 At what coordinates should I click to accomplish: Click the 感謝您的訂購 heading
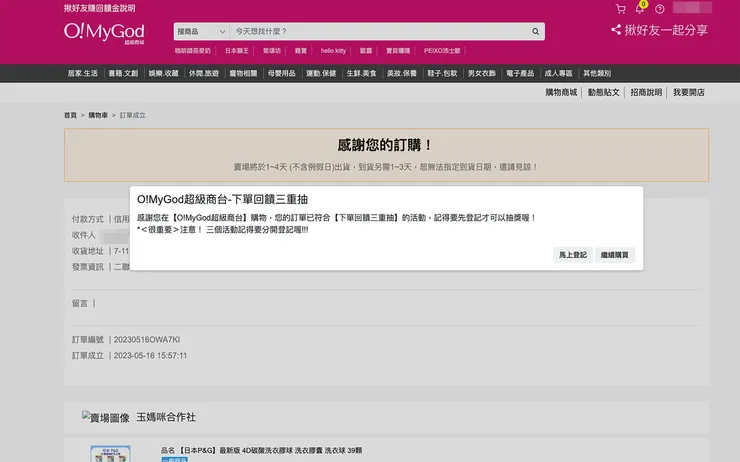(386, 145)
